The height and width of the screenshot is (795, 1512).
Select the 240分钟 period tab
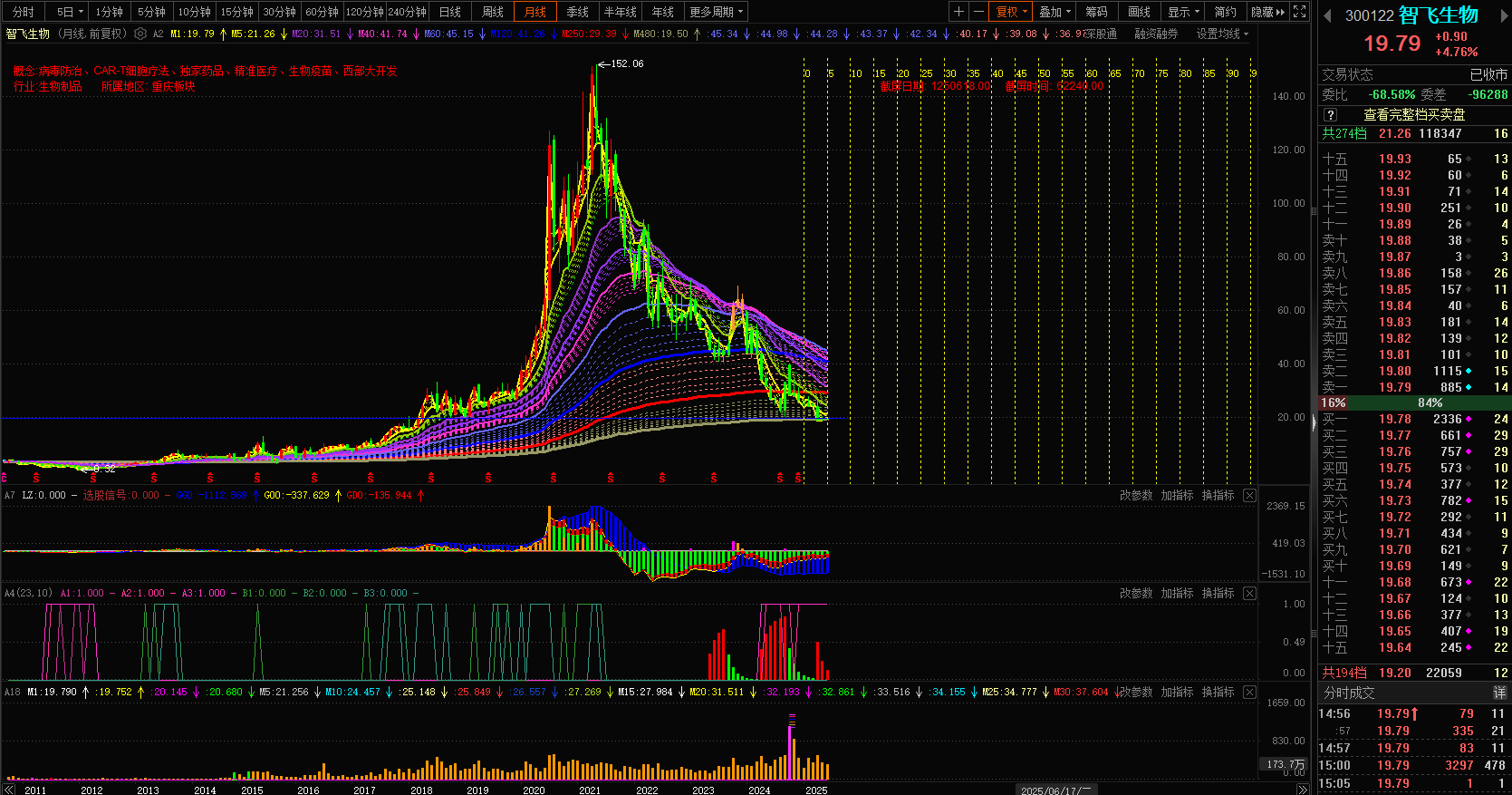click(407, 12)
